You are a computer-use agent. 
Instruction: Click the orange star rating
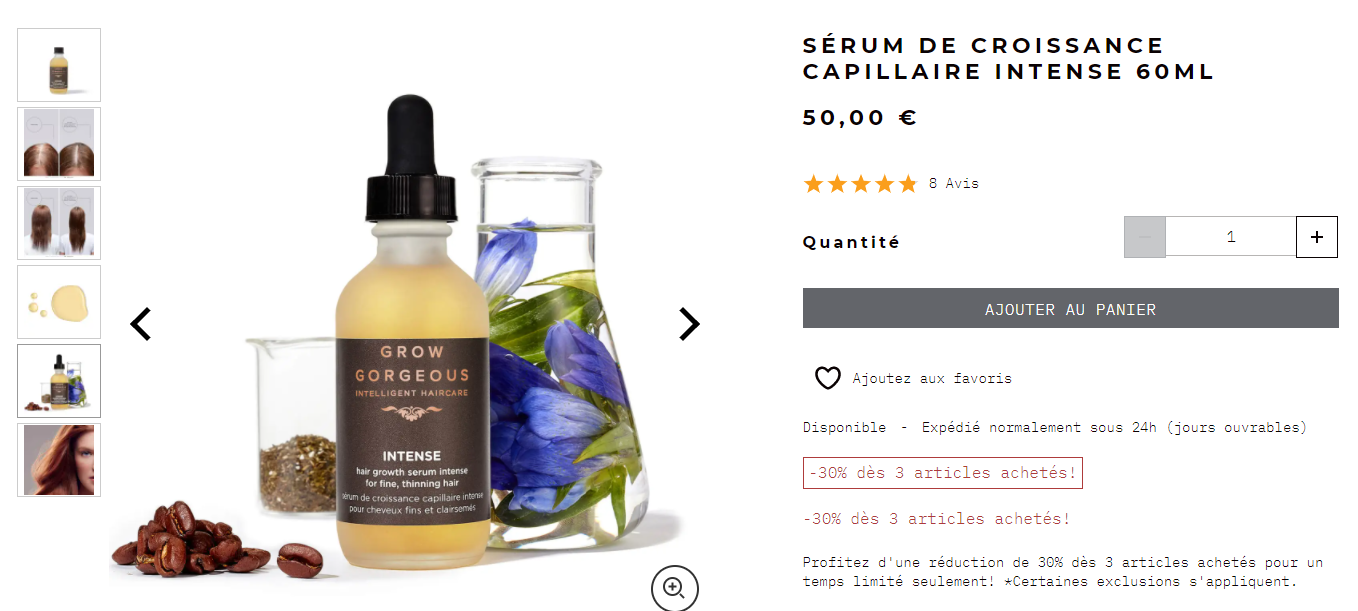click(x=860, y=184)
